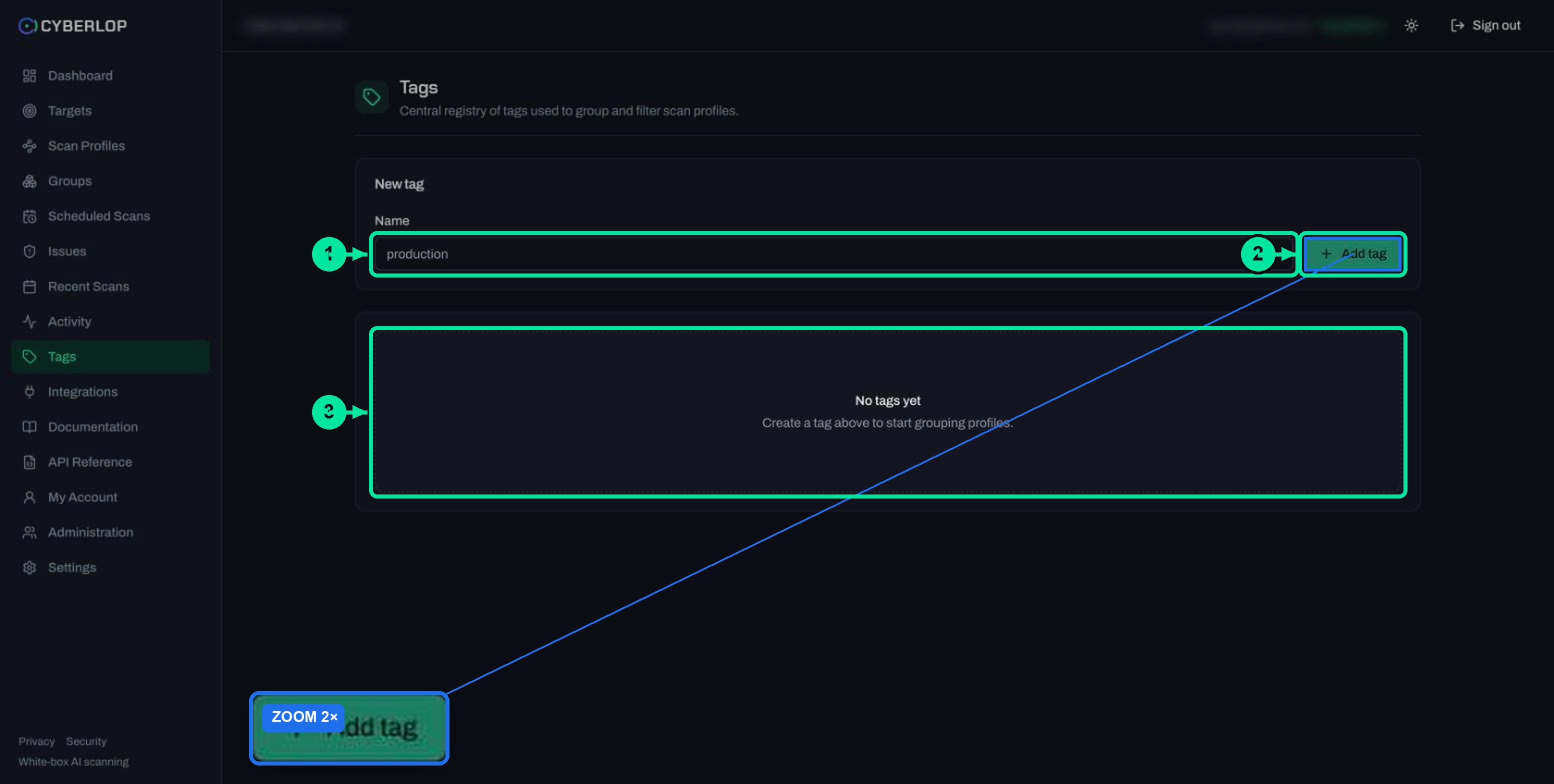Click the Documentation book icon
This screenshot has width=1554, height=784.
[29, 427]
